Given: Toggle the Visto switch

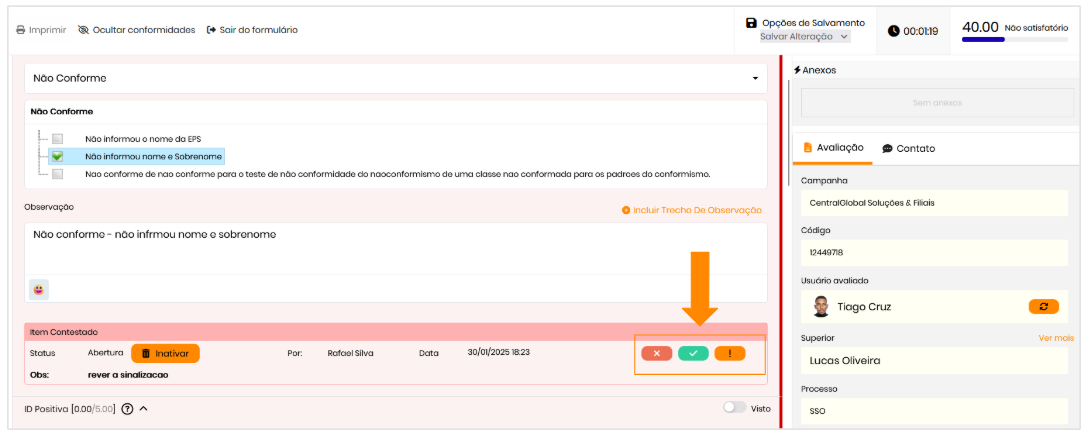Looking at the screenshot, I should click(734, 408).
